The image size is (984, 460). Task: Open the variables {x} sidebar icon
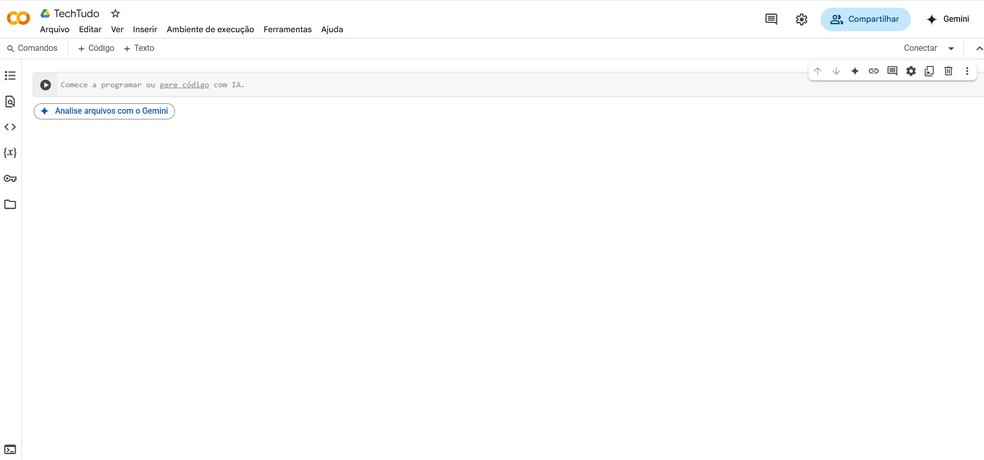pos(10,152)
